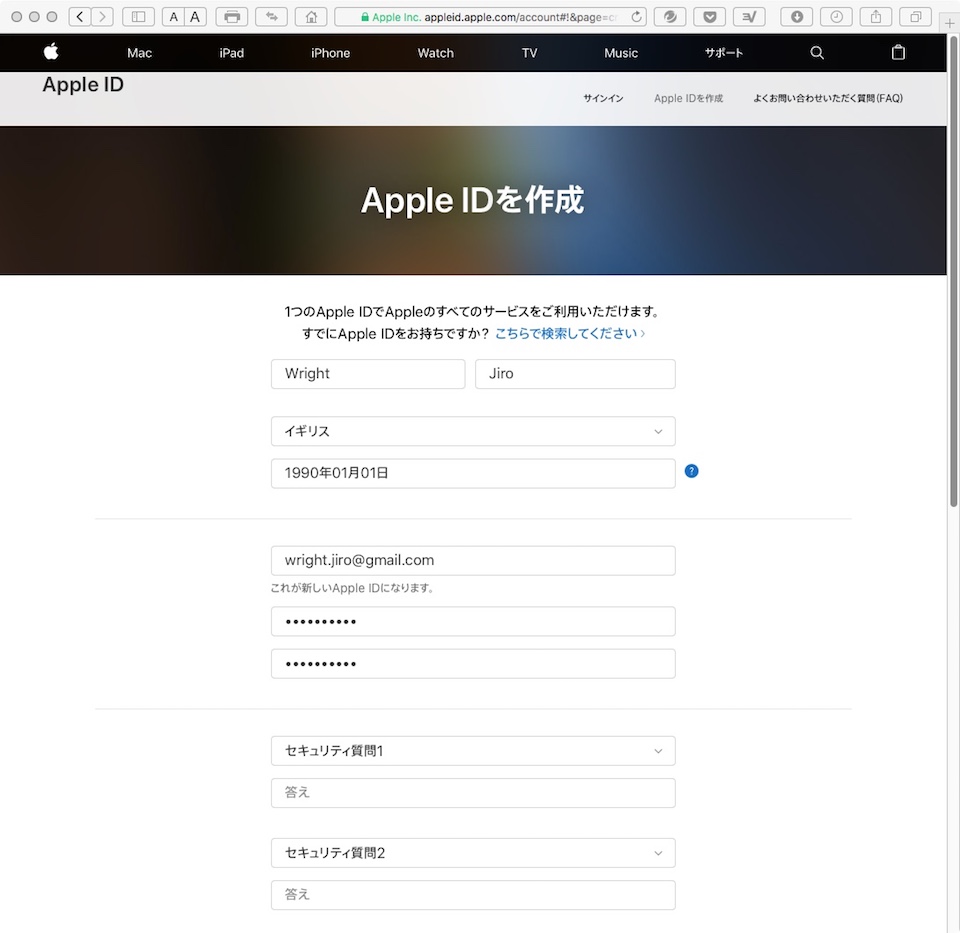Expand the セキュリティ質問2 dropdown
960x933 pixels.
[x=473, y=853]
